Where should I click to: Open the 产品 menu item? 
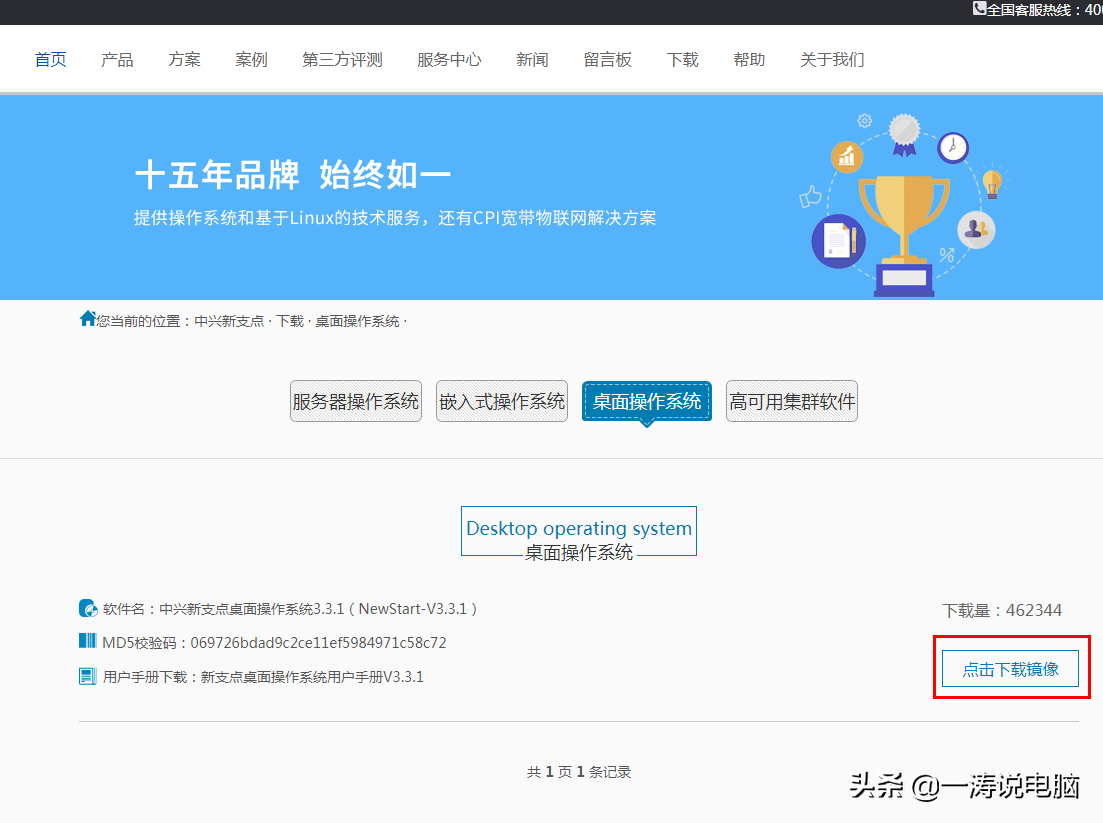(117, 60)
